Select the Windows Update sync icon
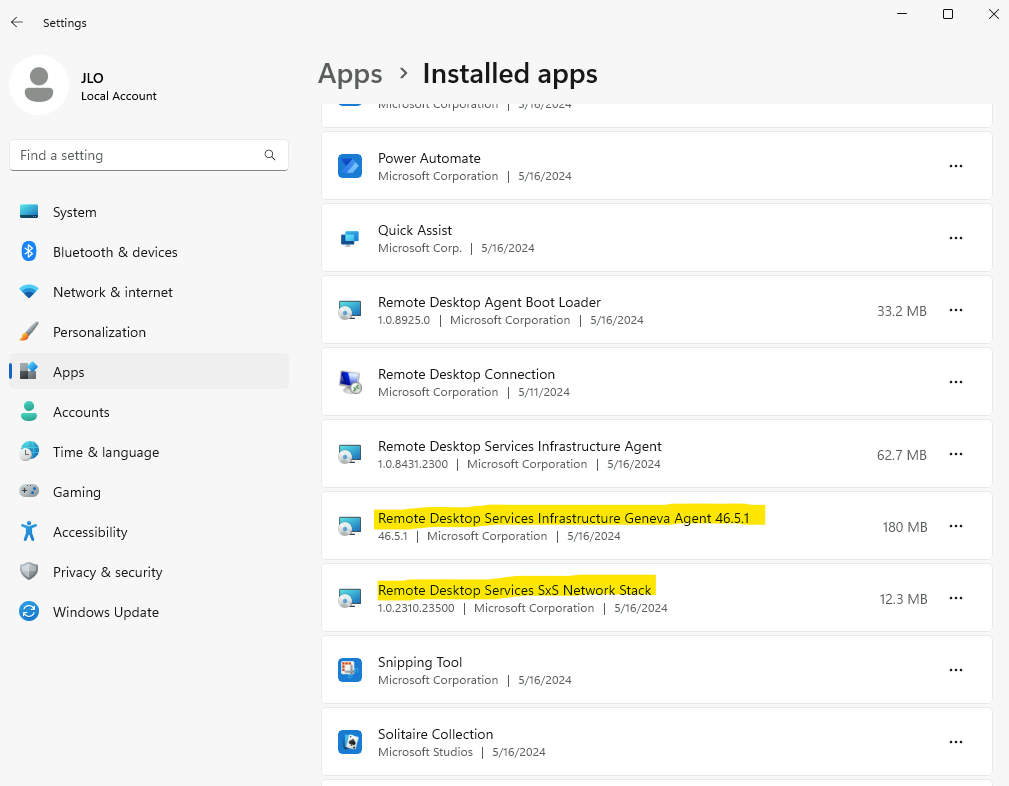Screen dimensions: 1009x786 (29, 611)
